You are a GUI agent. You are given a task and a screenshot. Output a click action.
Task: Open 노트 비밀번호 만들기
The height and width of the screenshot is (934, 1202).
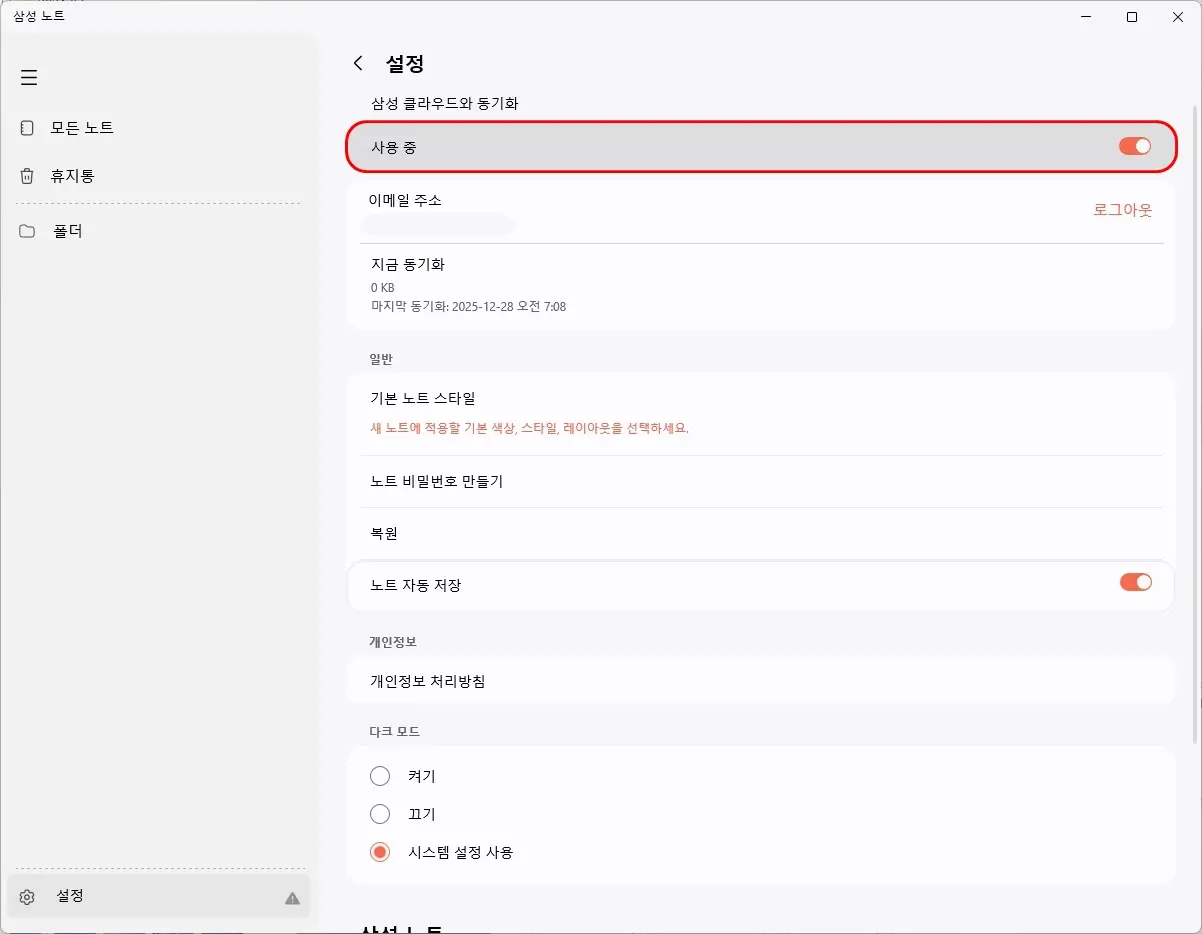point(435,481)
